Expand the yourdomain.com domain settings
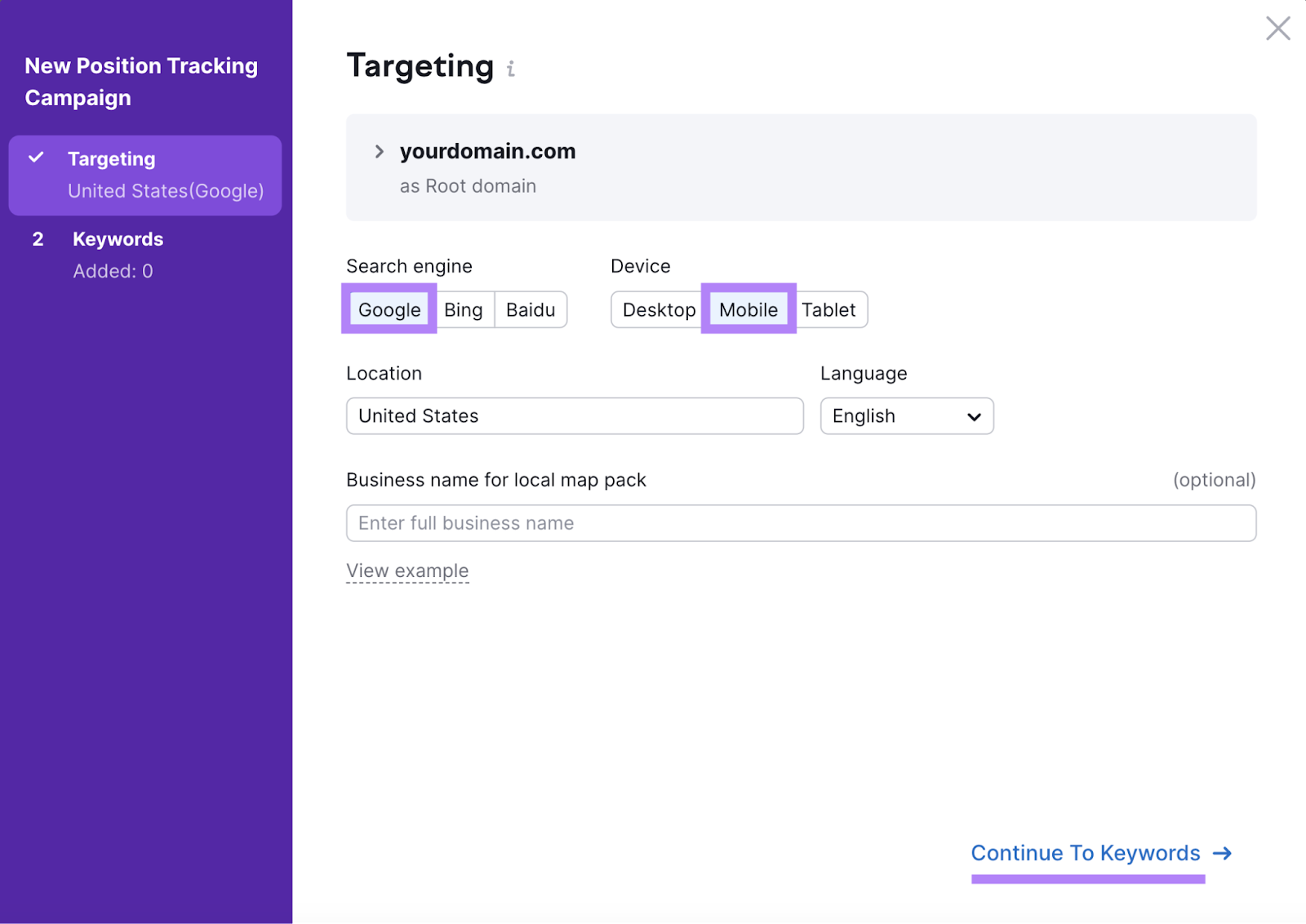1306x924 pixels. tap(380, 152)
